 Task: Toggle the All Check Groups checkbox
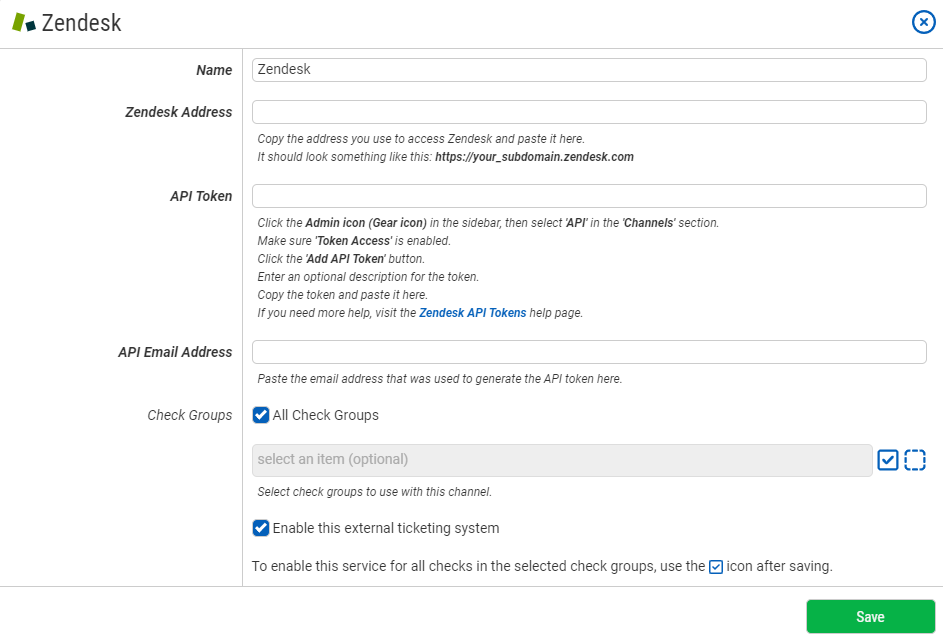[261, 415]
